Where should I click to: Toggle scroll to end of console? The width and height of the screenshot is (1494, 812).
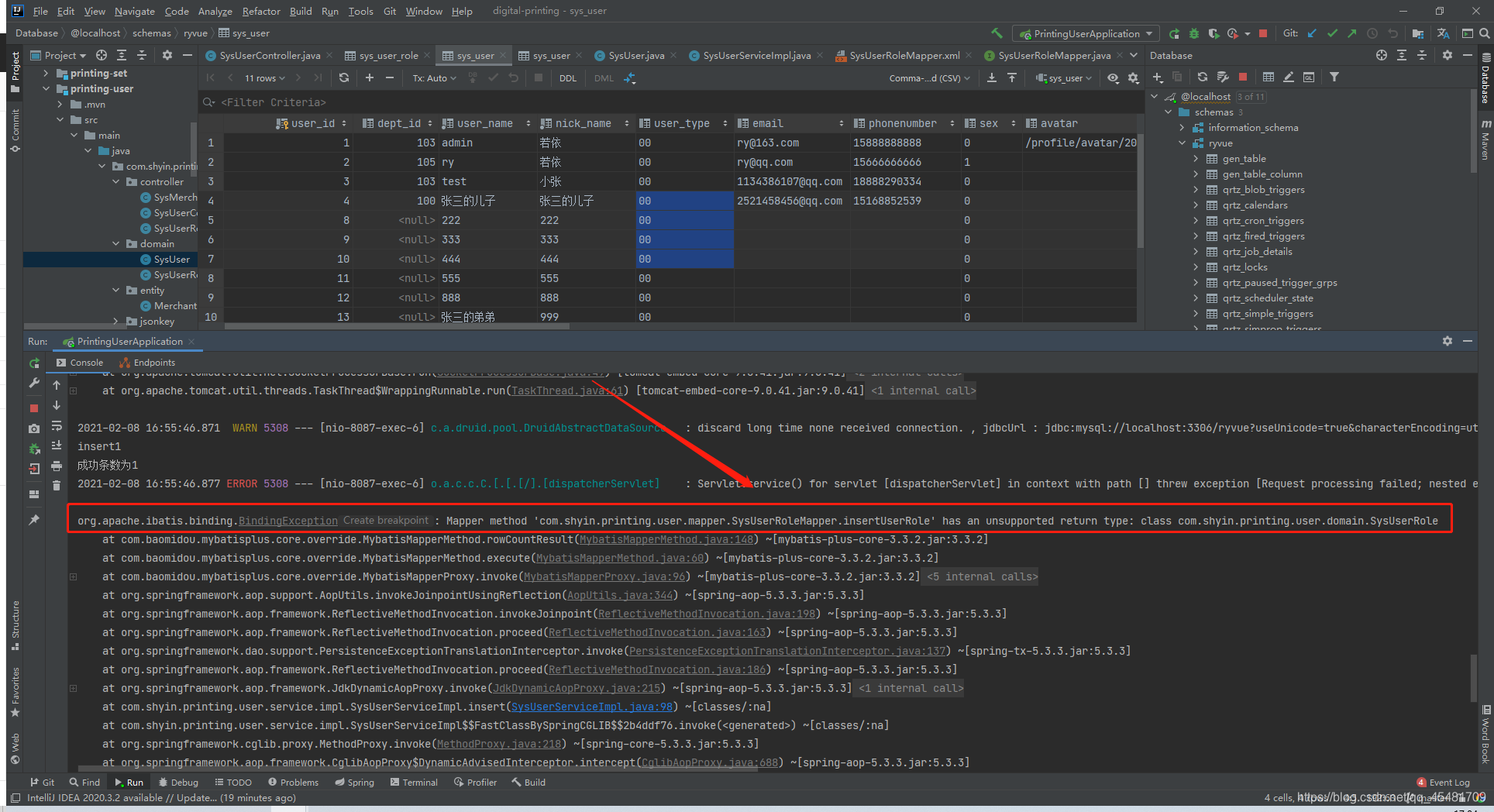pyautogui.click(x=57, y=446)
